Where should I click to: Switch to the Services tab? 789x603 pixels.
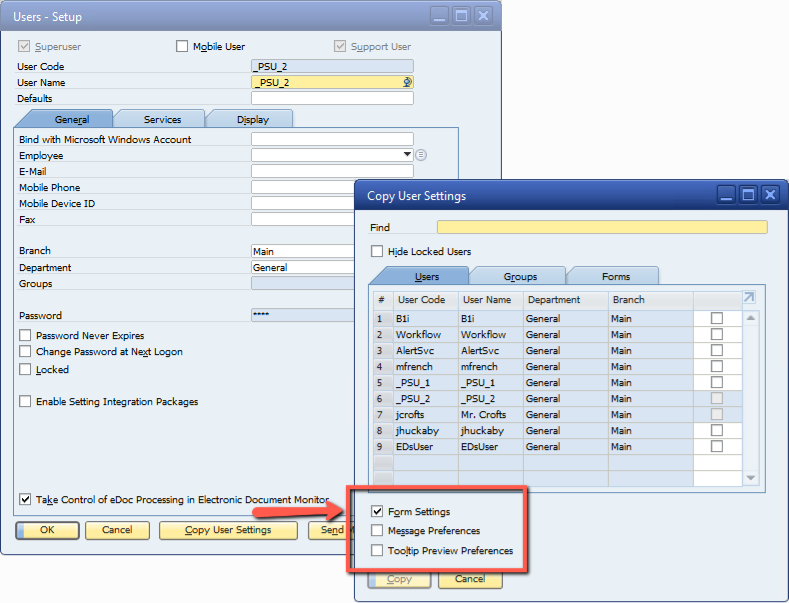pyautogui.click(x=162, y=119)
